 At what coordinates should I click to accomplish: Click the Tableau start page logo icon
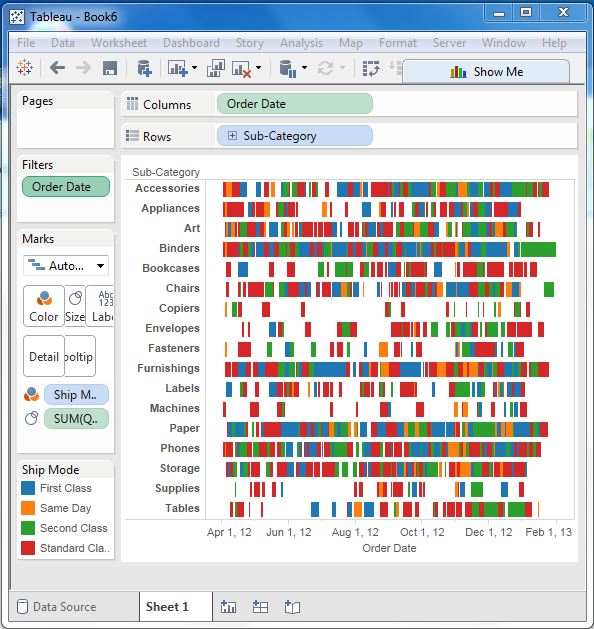(x=24, y=68)
